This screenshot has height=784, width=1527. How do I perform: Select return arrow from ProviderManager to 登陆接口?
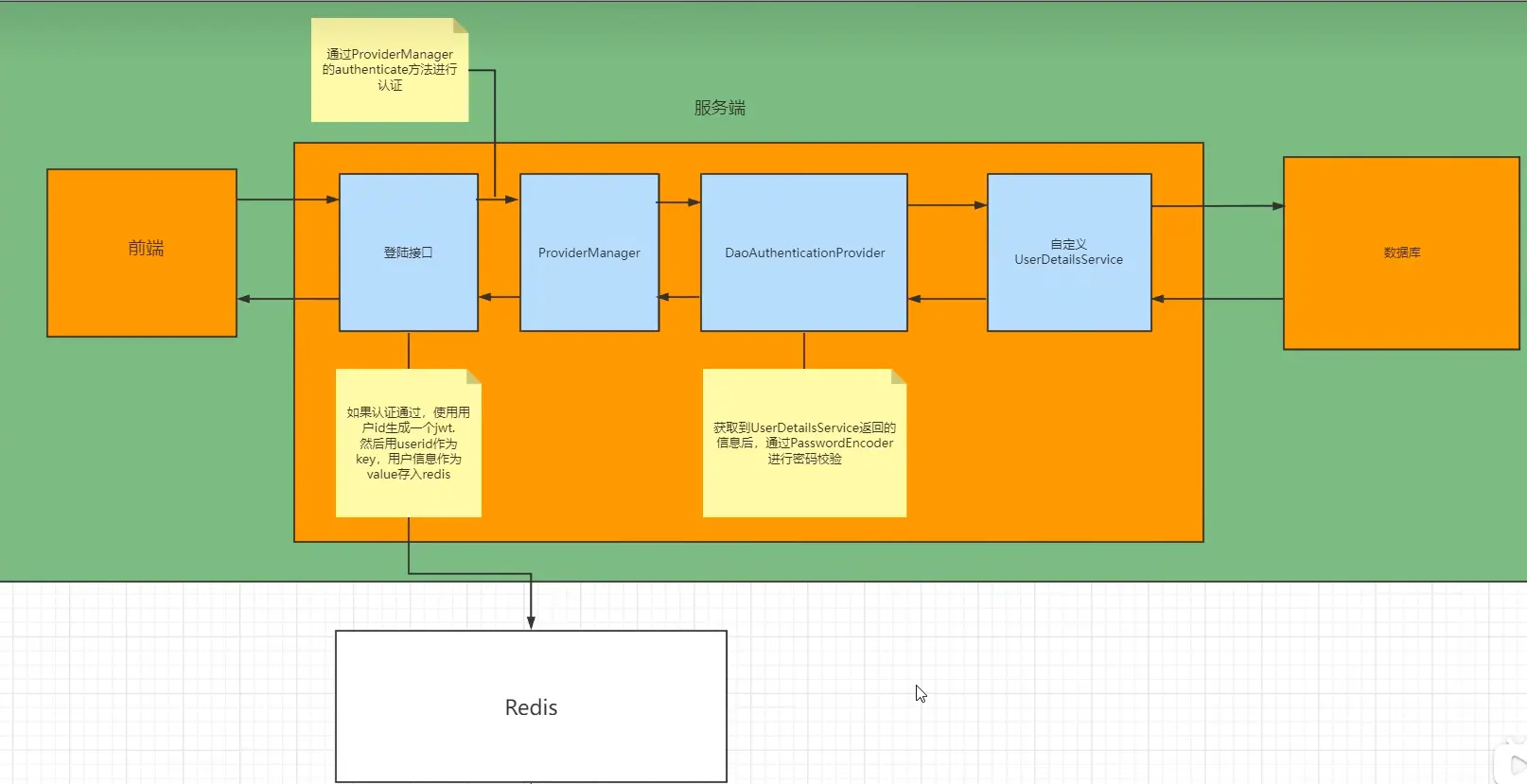point(499,297)
